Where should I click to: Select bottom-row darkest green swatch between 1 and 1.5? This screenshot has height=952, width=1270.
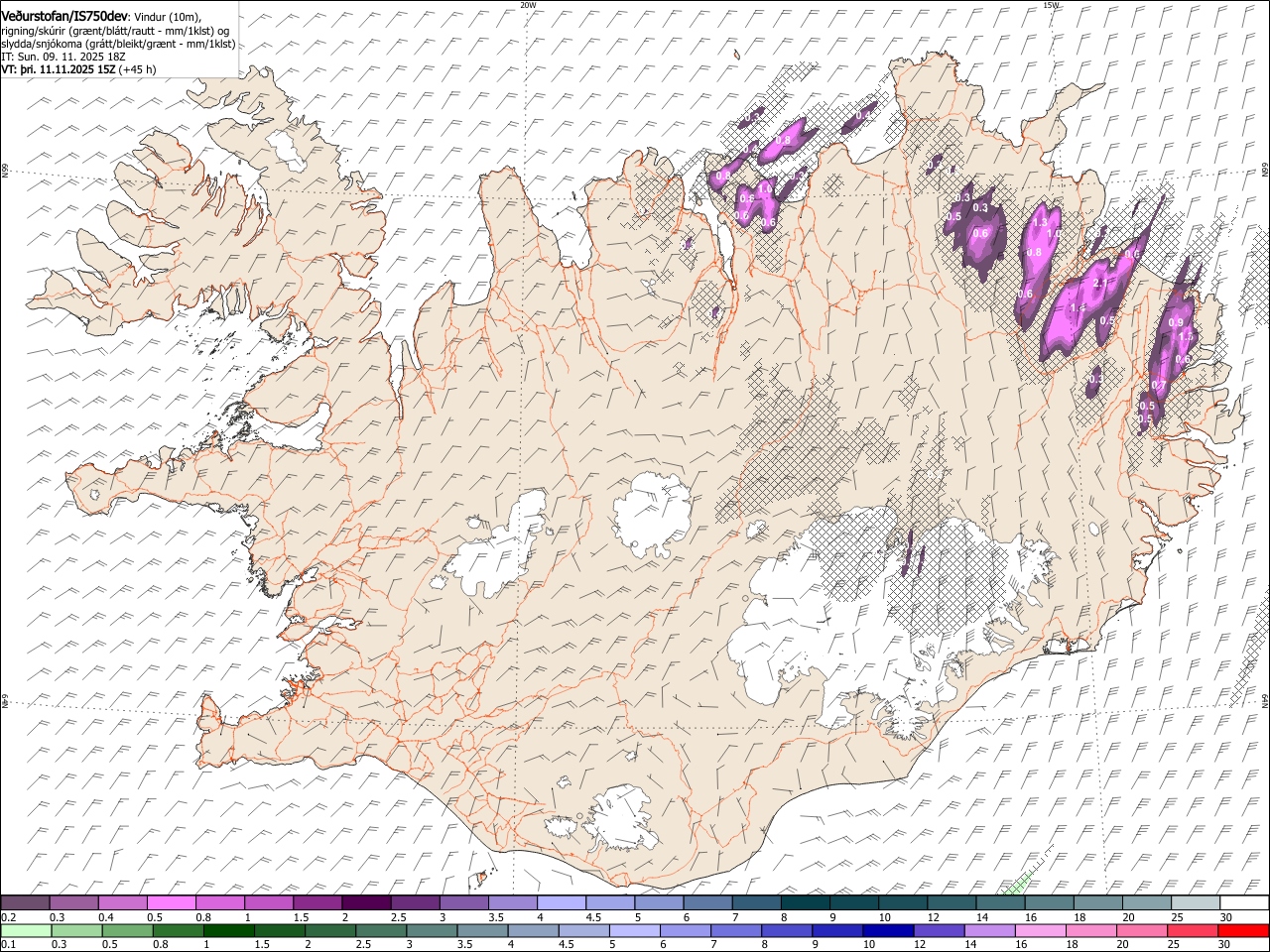(229, 930)
